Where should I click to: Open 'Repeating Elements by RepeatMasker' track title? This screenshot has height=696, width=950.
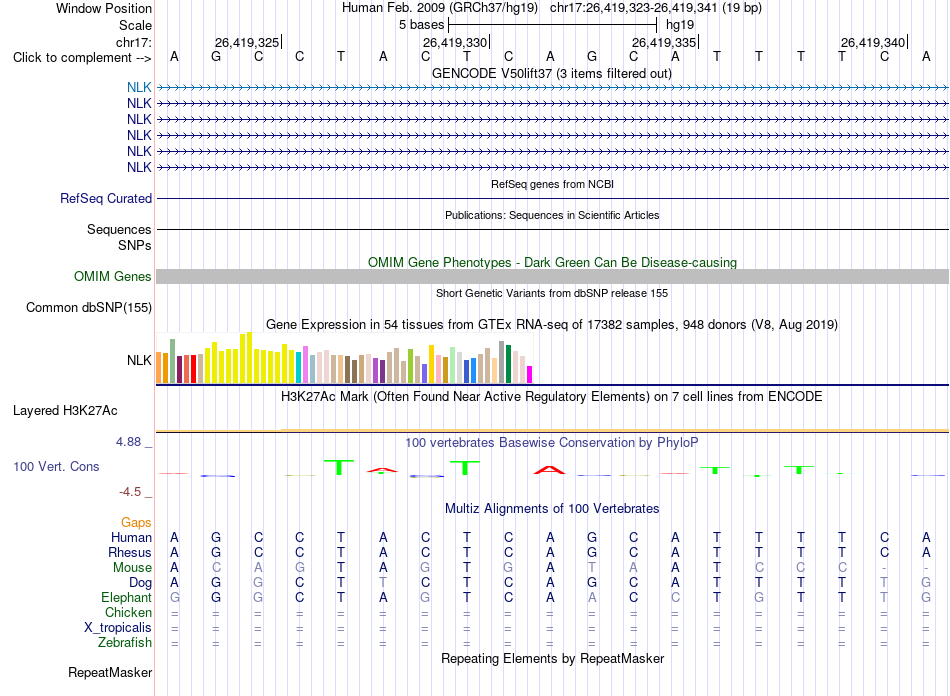(552, 659)
